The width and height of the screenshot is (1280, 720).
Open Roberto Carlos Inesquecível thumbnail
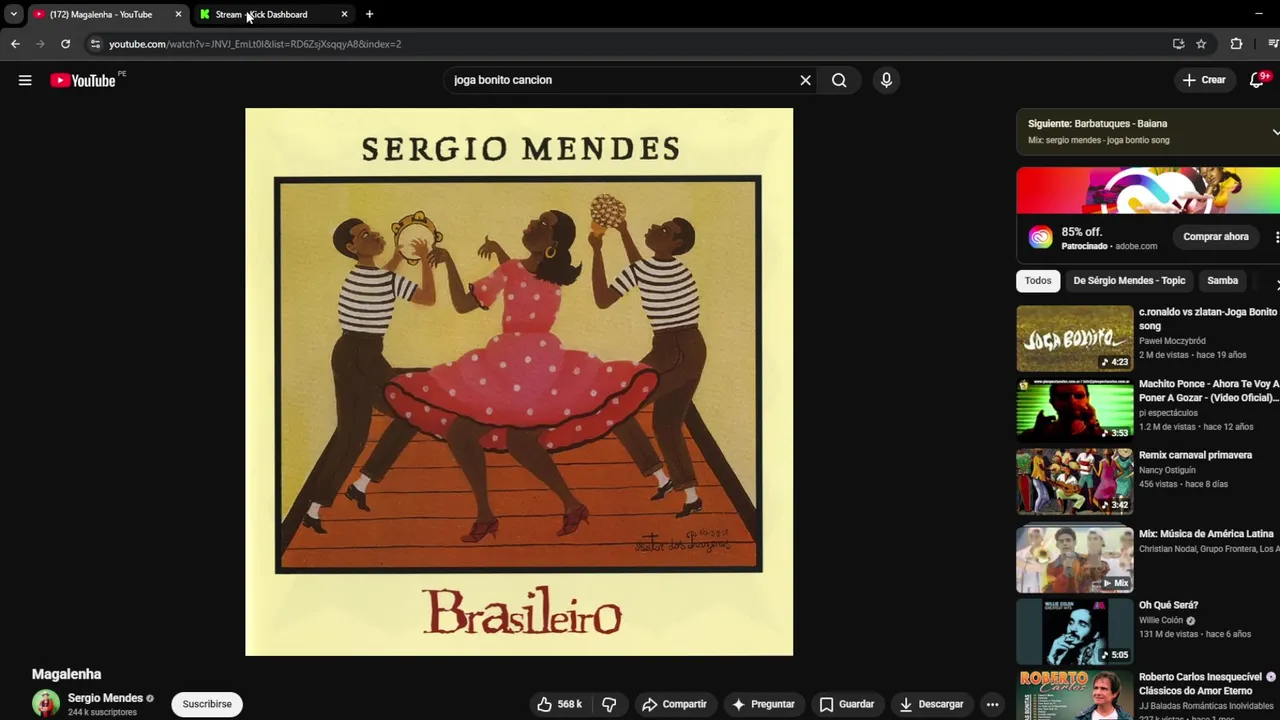[x=1075, y=695]
